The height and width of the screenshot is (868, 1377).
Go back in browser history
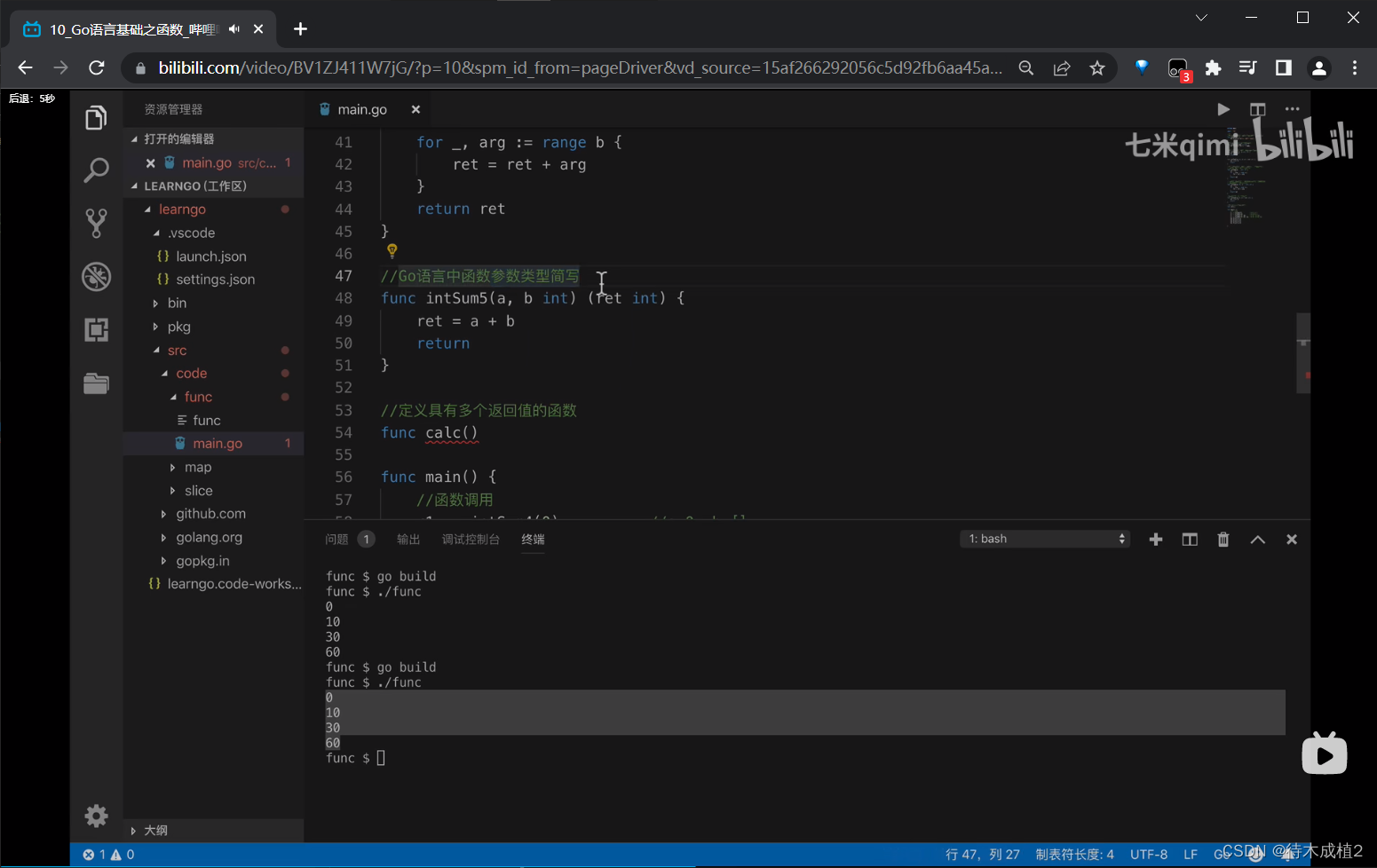(x=25, y=67)
